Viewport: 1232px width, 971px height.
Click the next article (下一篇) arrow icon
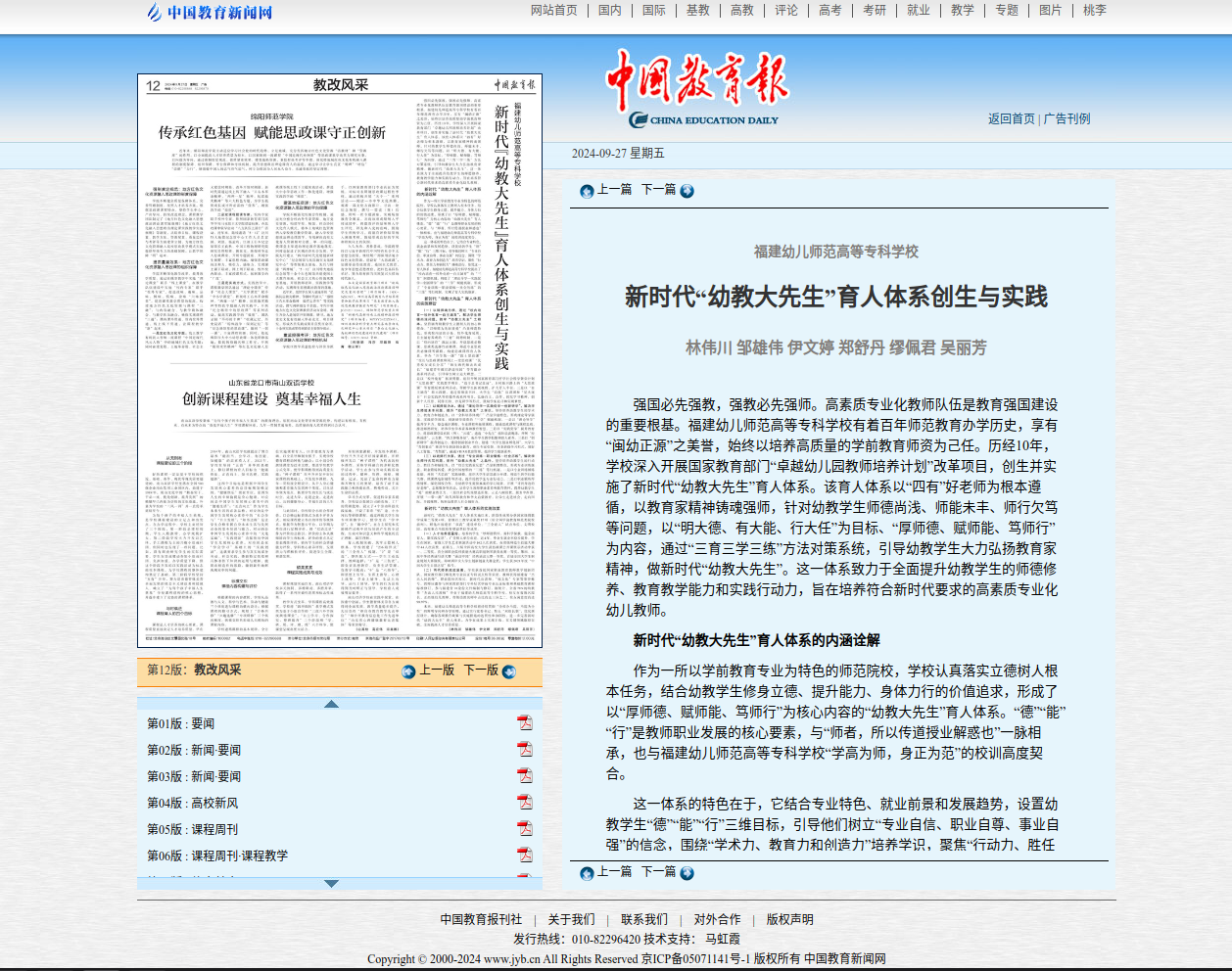[x=687, y=191]
